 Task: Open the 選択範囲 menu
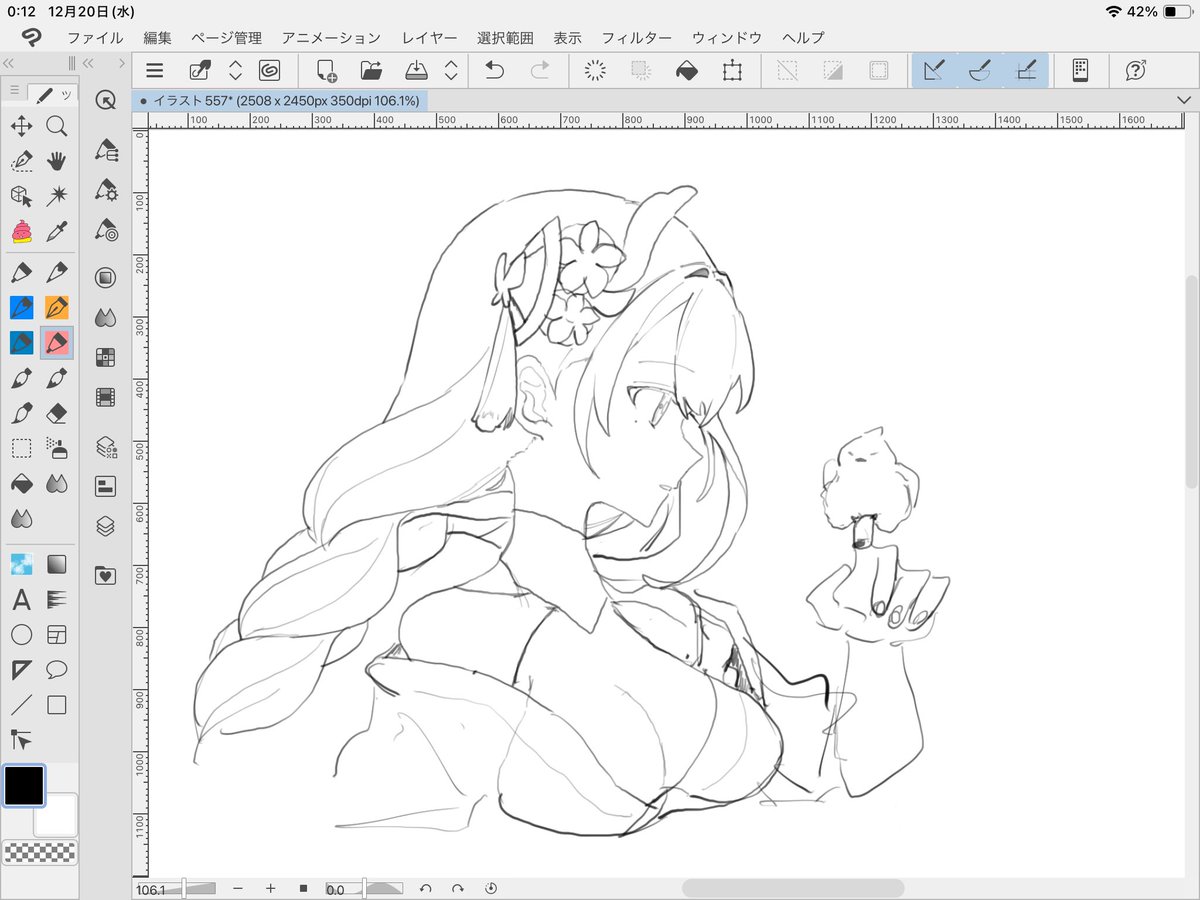click(x=505, y=37)
